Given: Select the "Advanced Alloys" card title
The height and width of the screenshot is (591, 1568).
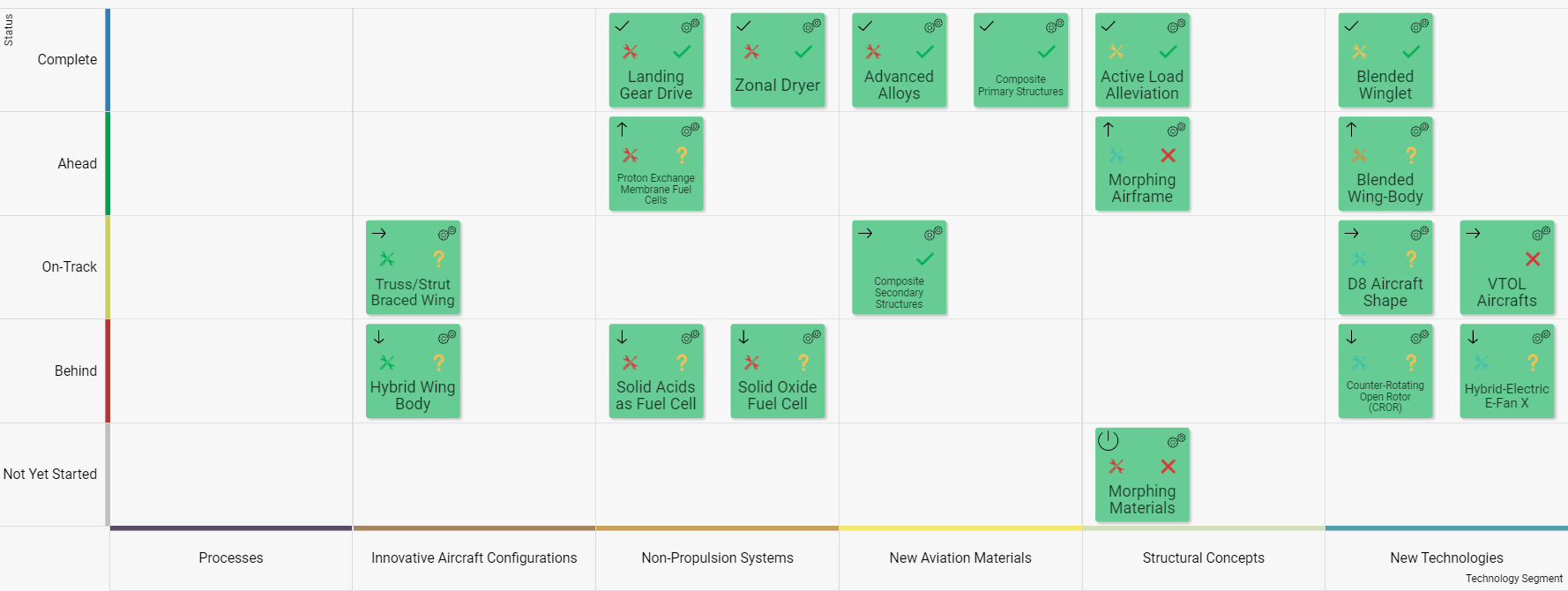Looking at the screenshot, I should (x=899, y=86).
